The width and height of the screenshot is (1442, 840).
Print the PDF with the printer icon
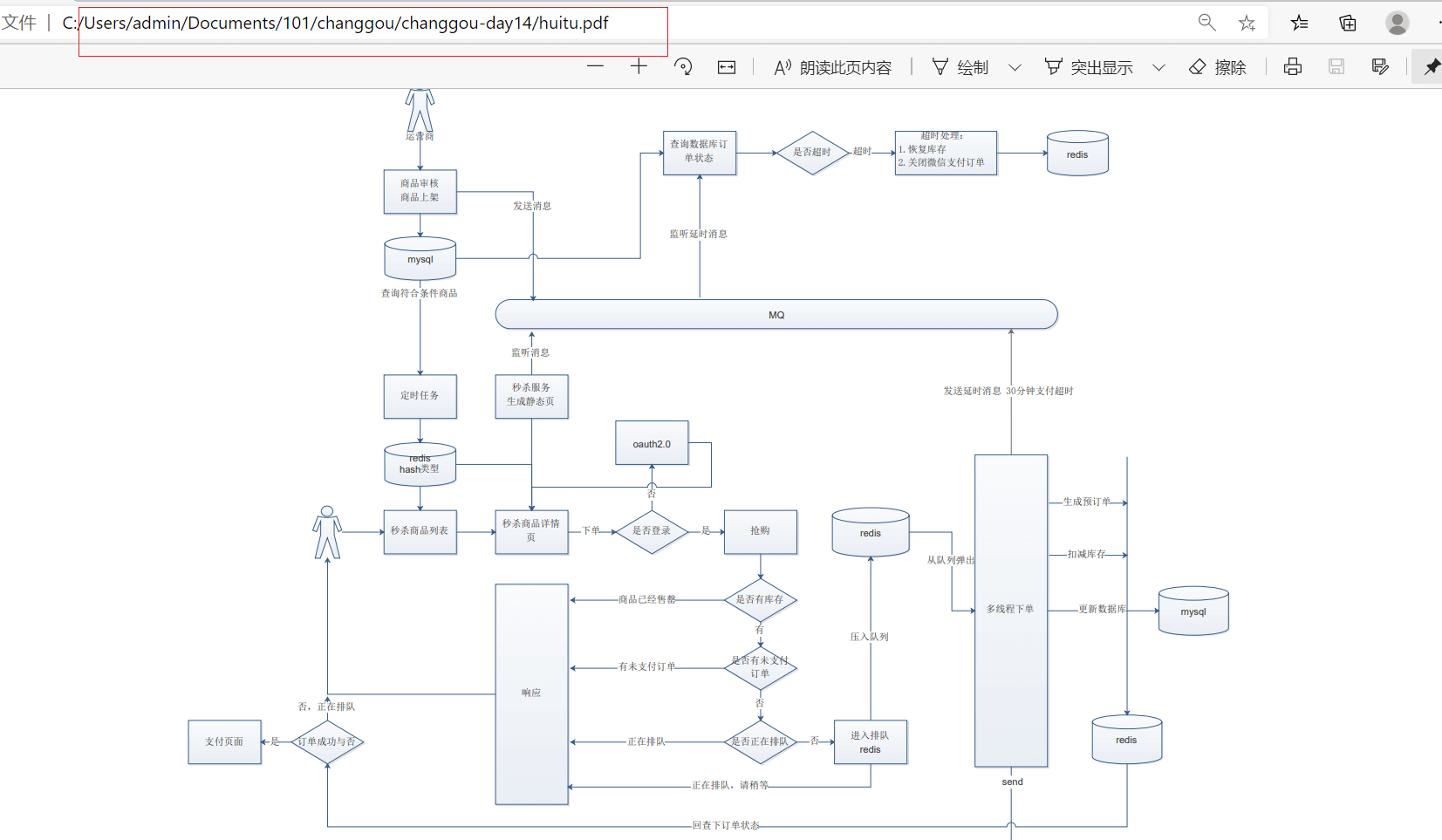click(x=1293, y=66)
